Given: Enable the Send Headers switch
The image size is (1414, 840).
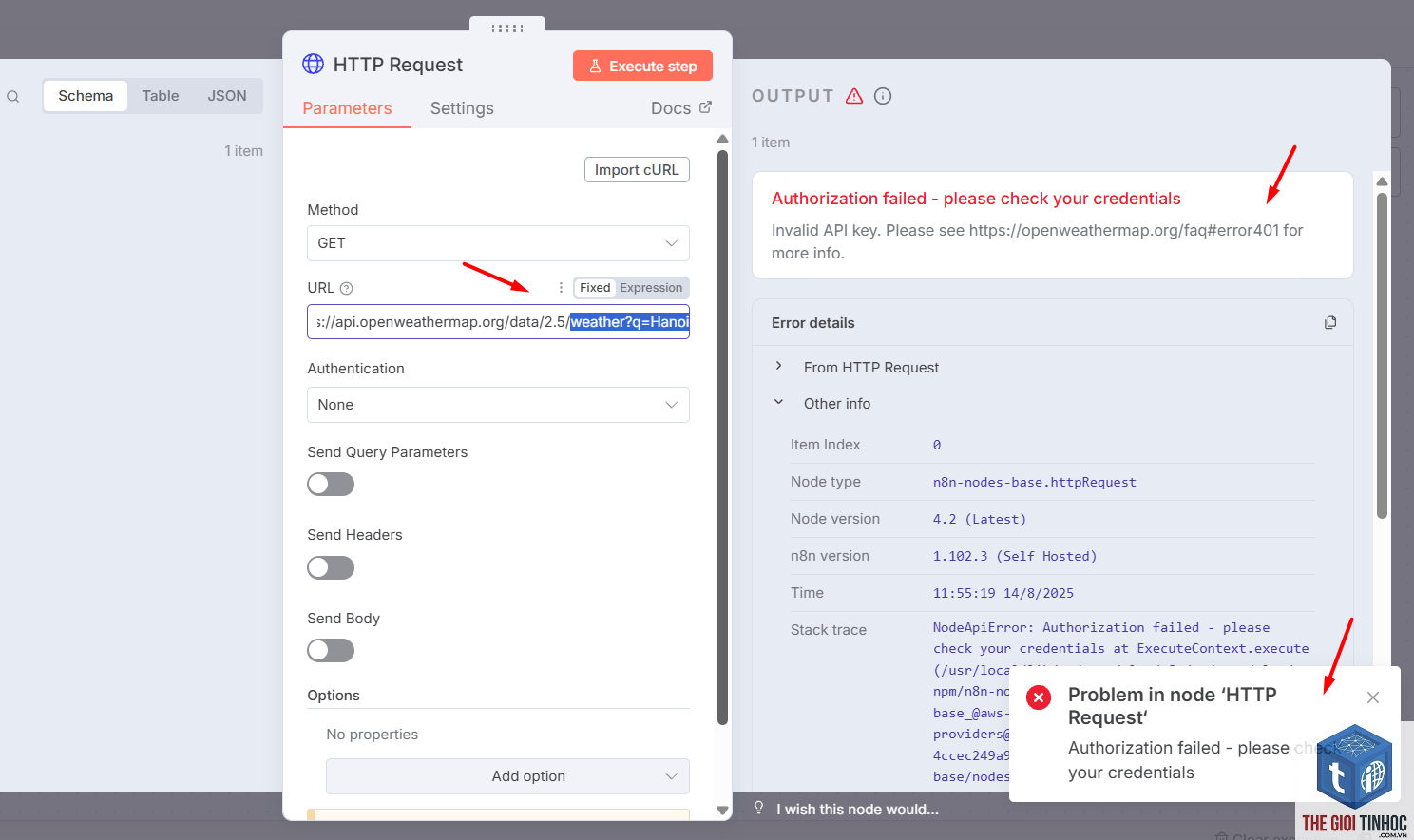Looking at the screenshot, I should pos(331,567).
